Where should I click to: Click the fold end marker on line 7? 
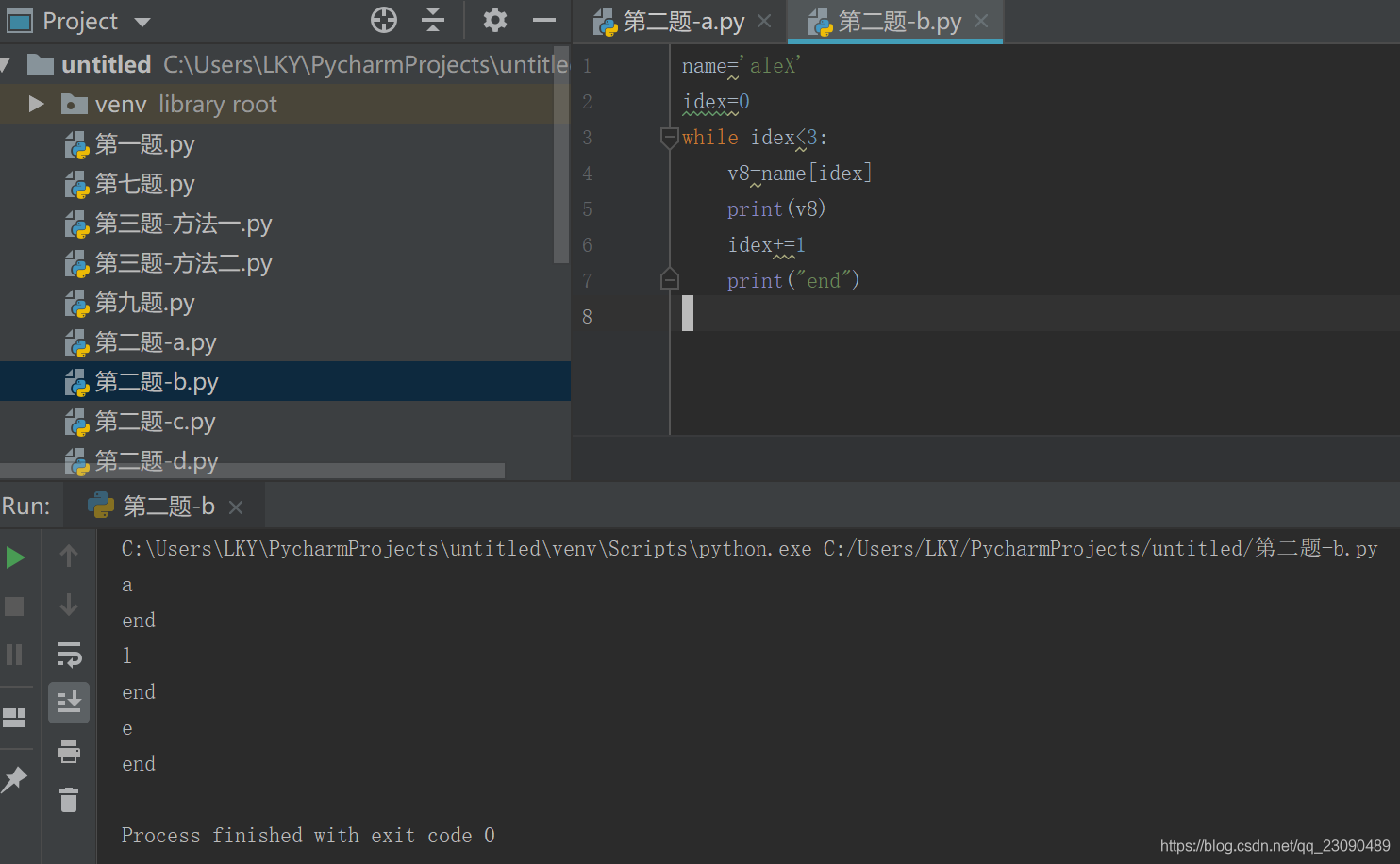pyautogui.click(x=669, y=280)
